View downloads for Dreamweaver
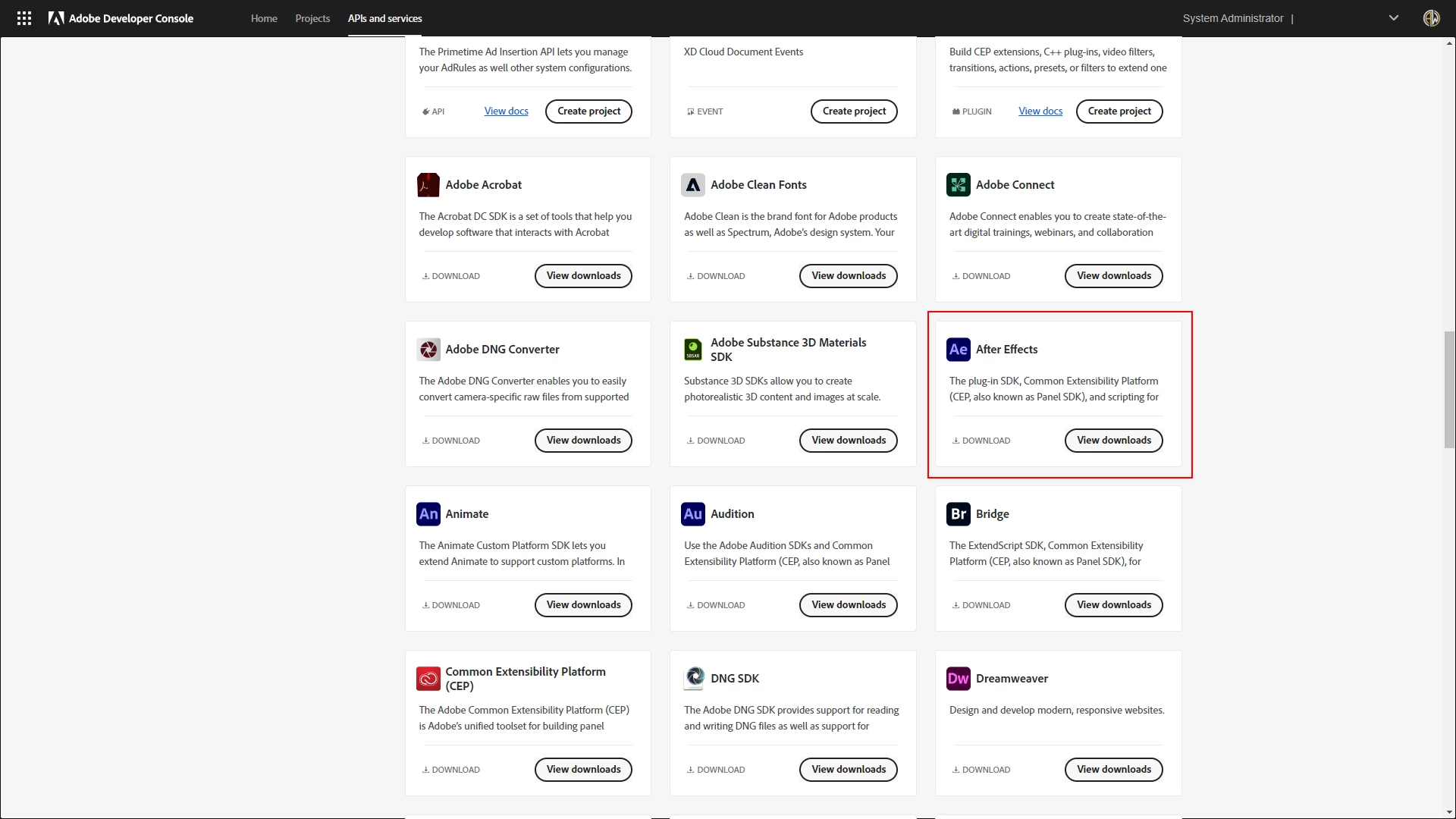 click(1114, 770)
